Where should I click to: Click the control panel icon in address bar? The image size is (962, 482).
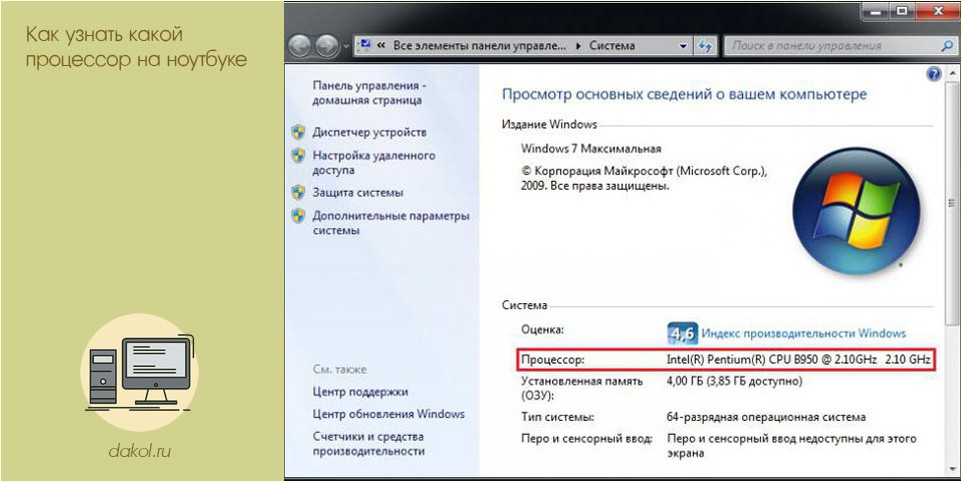click(366, 45)
